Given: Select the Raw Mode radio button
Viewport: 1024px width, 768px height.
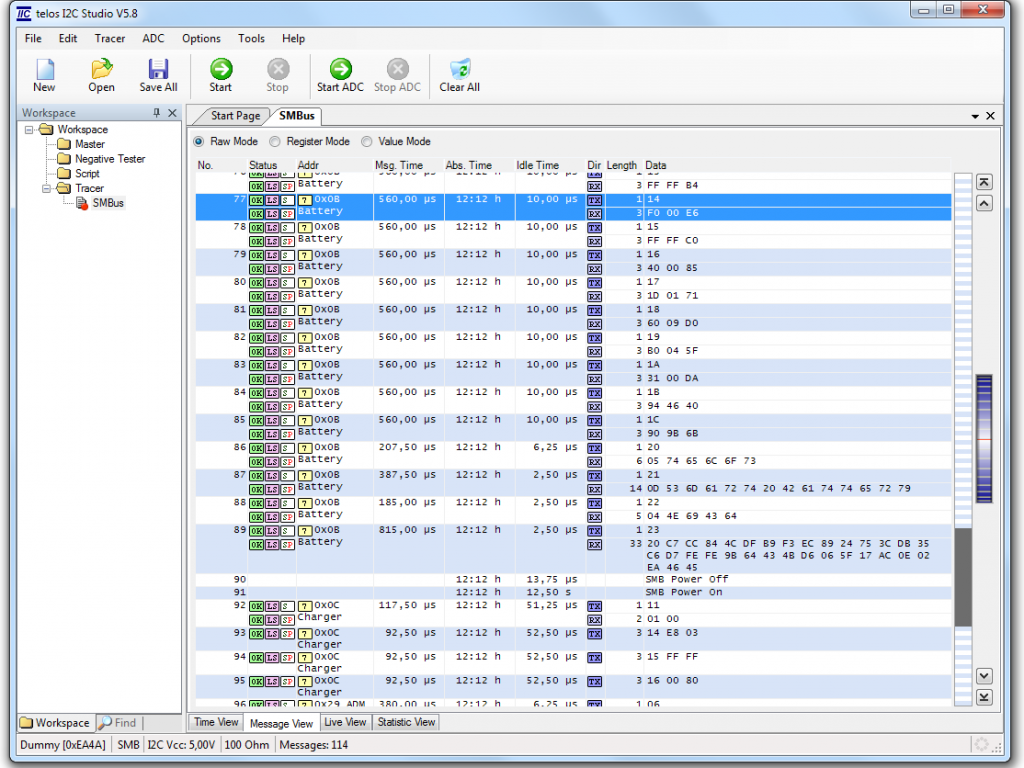Looking at the screenshot, I should 199,142.
